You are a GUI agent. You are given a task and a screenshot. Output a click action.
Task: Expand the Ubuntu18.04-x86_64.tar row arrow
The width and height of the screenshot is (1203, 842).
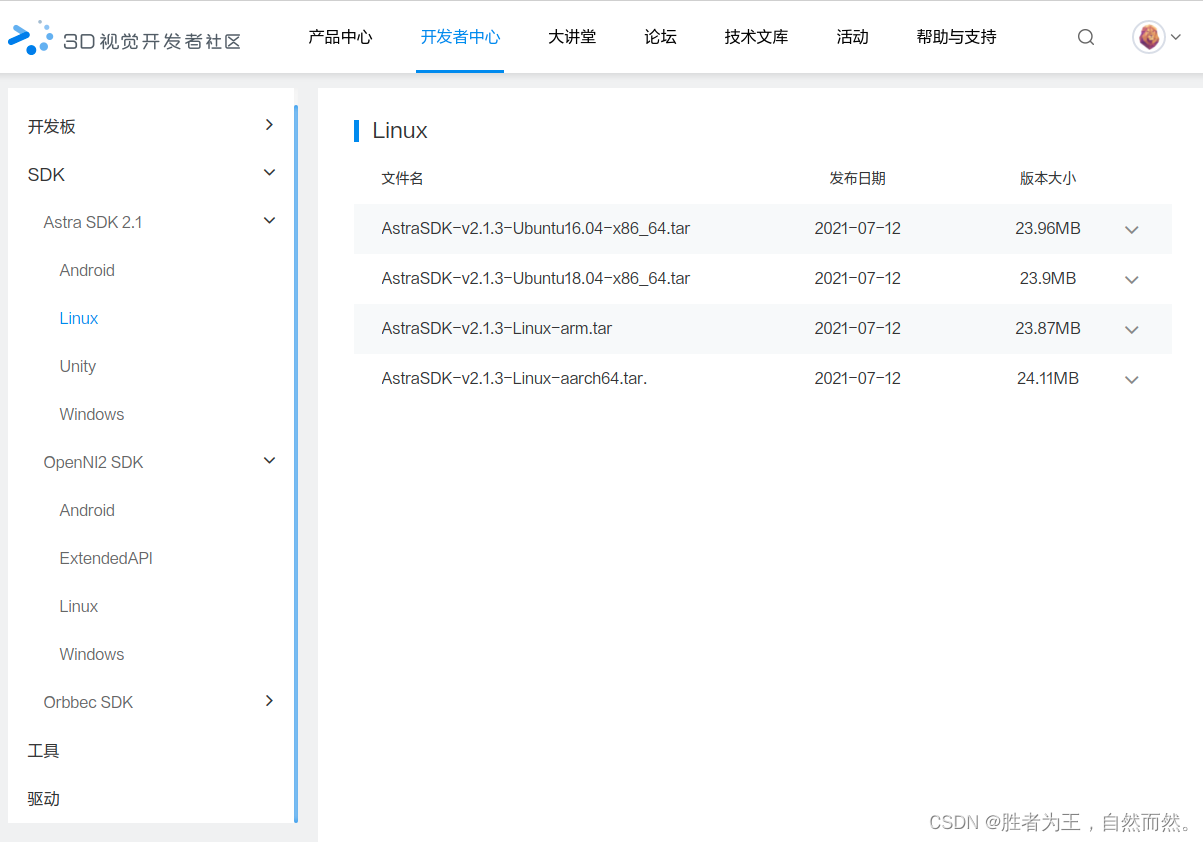(1132, 280)
